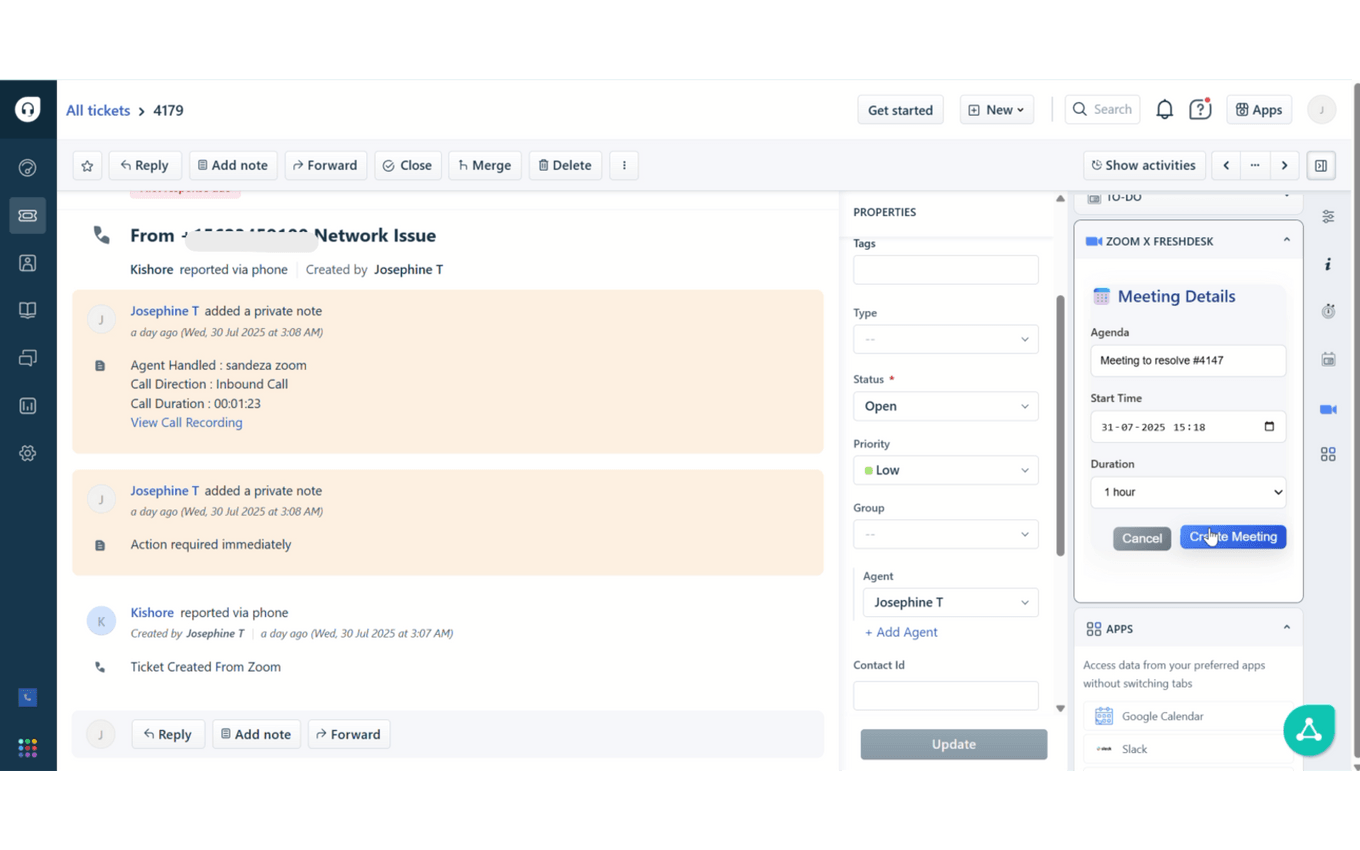Image resolution: width=1360 pixels, height=850 pixels.
Task: Open Analytics reports icon in sidebar
Action: click(28, 406)
